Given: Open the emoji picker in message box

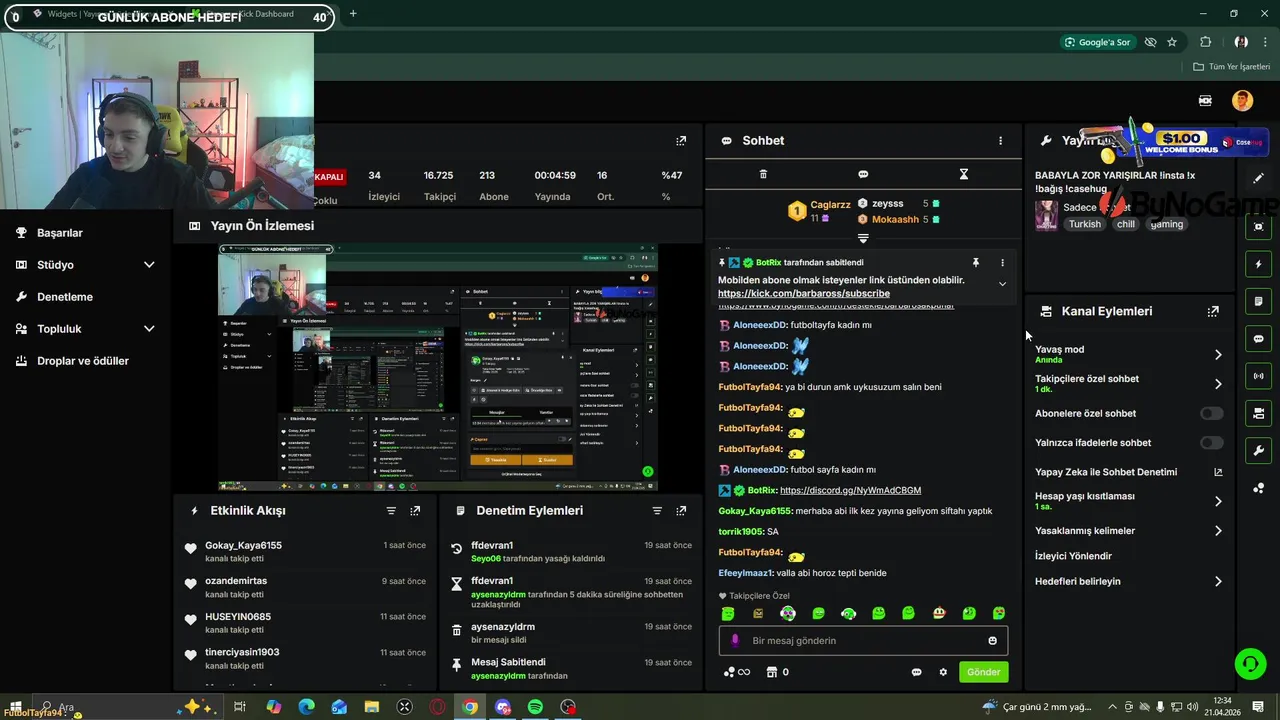Looking at the screenshot, I should coord(992,640).
